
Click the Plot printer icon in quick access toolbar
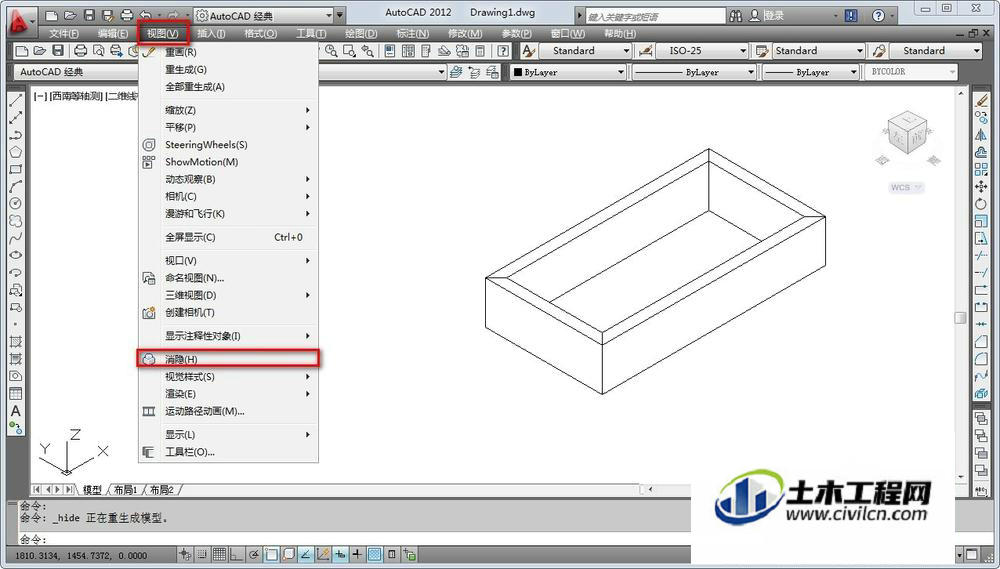point(127,15)
